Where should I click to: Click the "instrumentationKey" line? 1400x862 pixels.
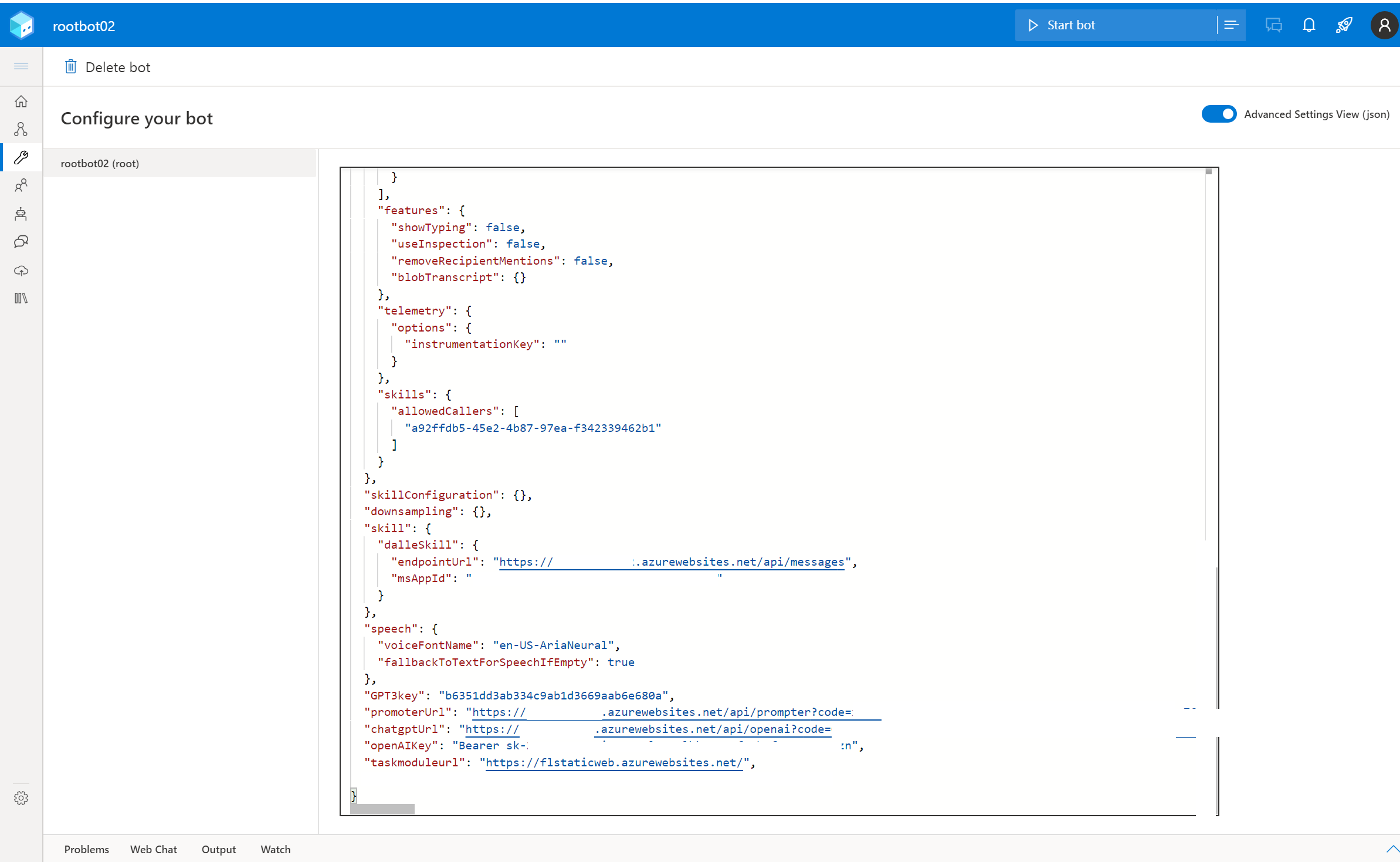pyautogui.click(x=486, y=344)
